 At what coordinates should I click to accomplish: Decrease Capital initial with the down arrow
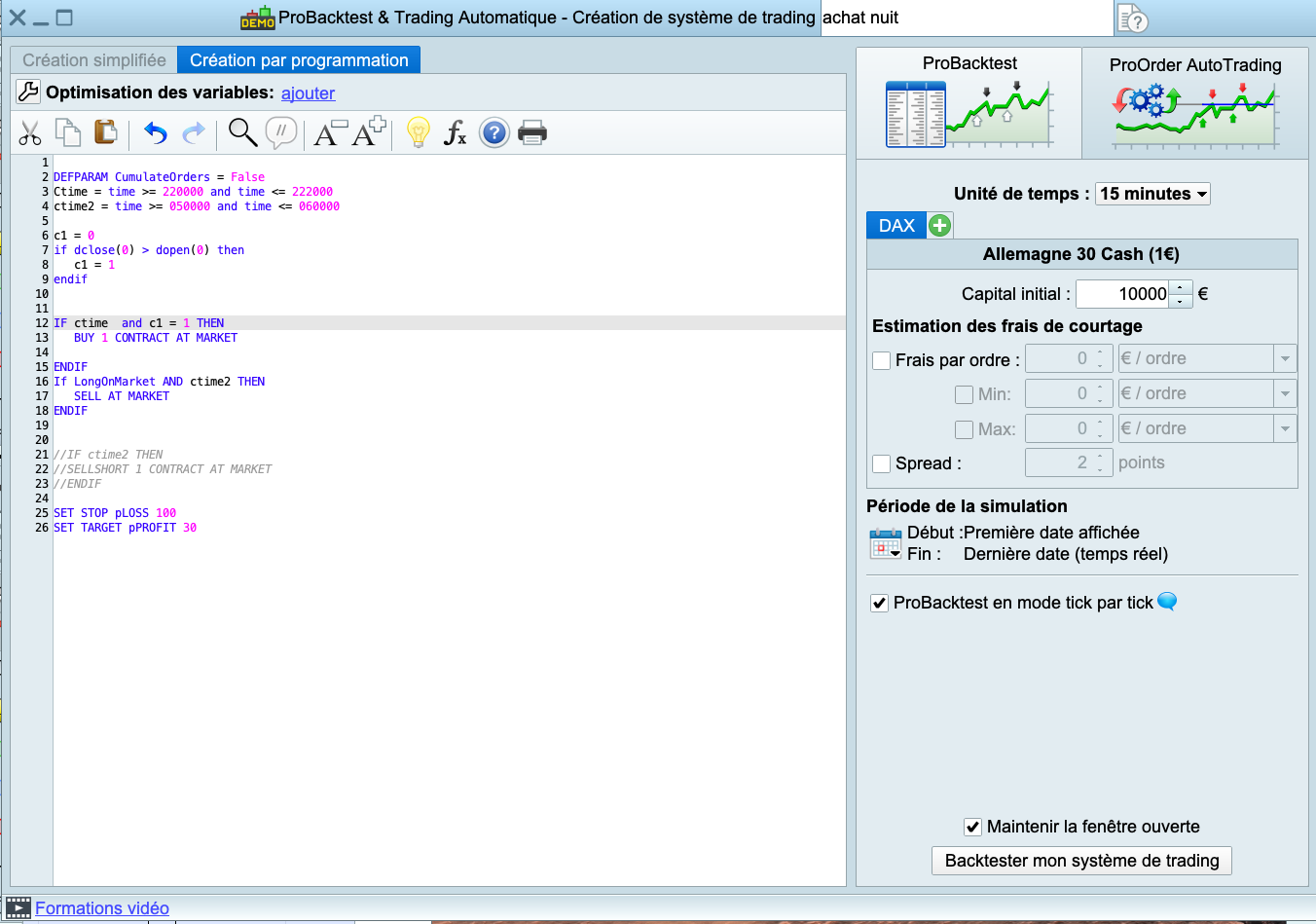pos(1181,301)
